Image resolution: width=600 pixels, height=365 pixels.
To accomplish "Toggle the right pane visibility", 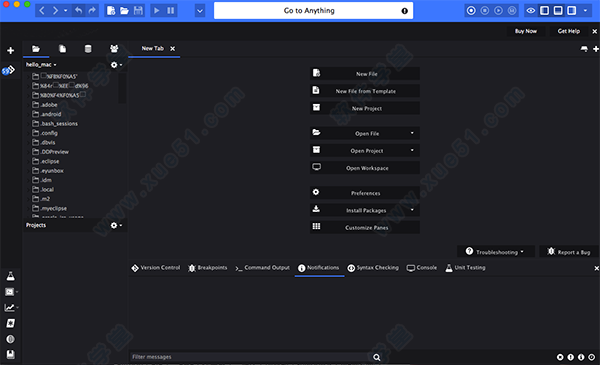I will pos(572,11).
